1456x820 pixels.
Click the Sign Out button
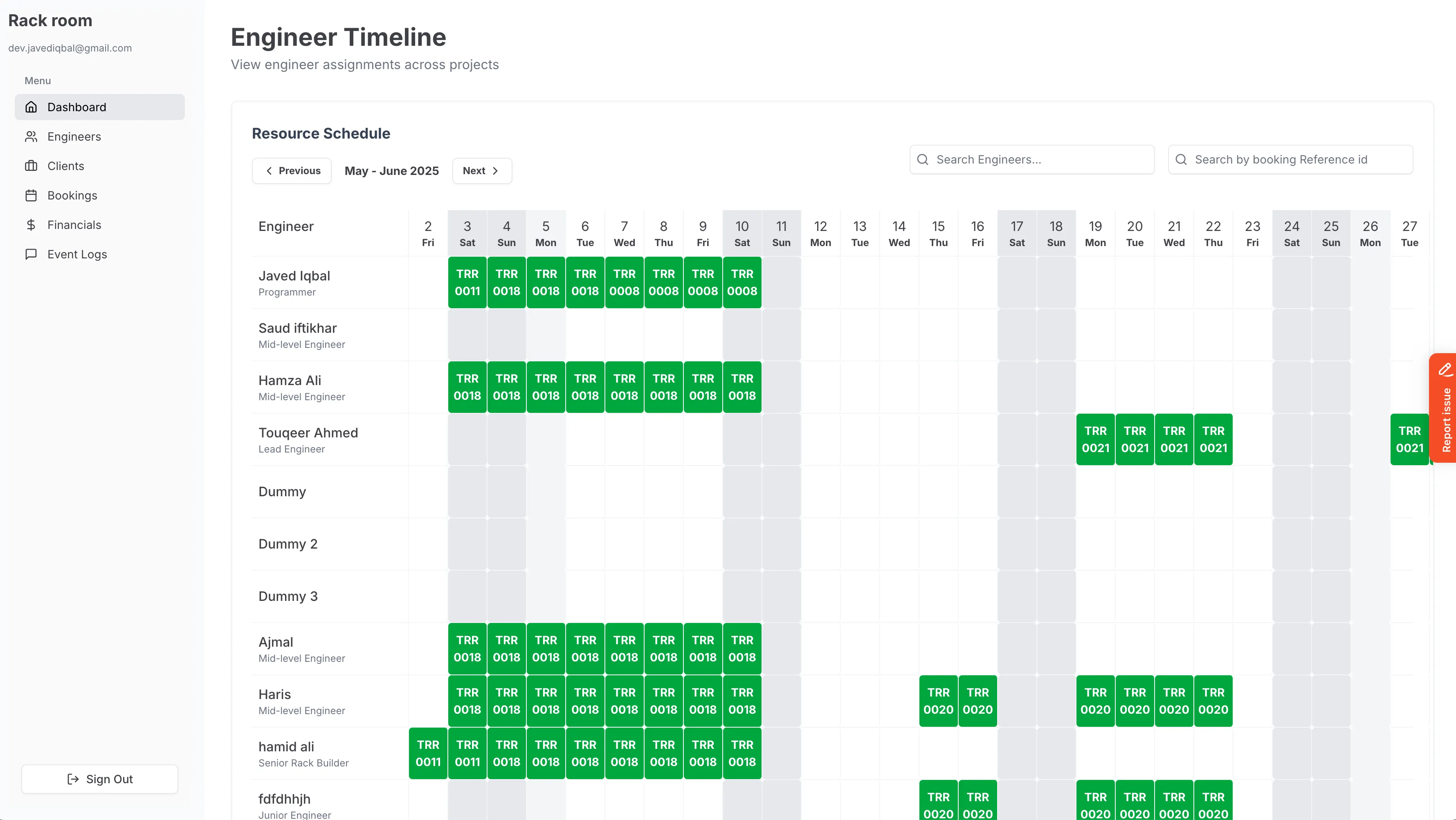(x=99, y=780)
